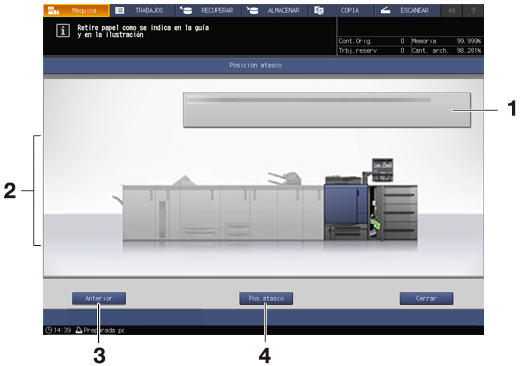The height and width of the screenshot is (366, 520).
Task: Click the 'Cant. arch.' 98.281% value
Action: (469, 51)
